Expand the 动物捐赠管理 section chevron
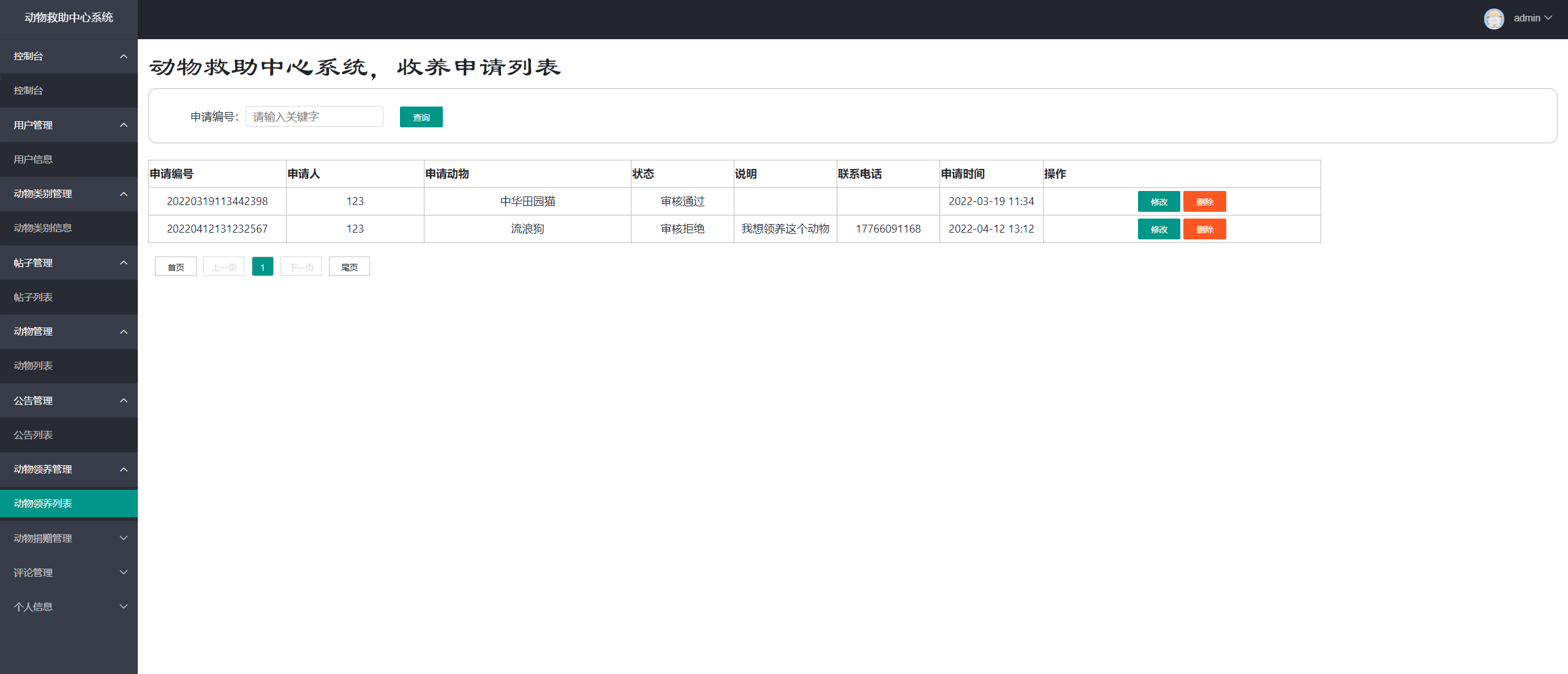 point(124,538)
